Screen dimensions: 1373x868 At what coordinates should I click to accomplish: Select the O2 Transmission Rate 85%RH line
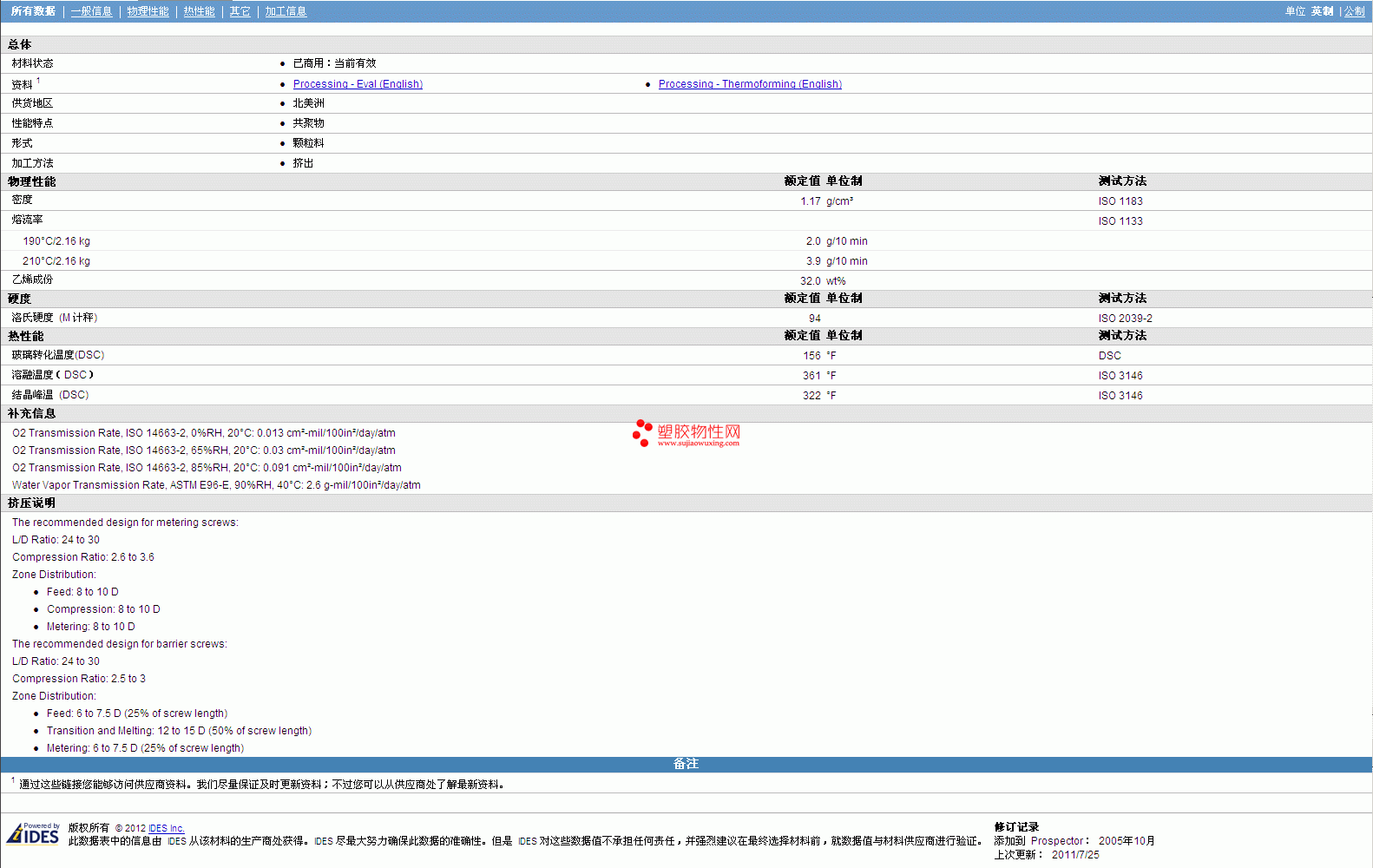(207, 468)
